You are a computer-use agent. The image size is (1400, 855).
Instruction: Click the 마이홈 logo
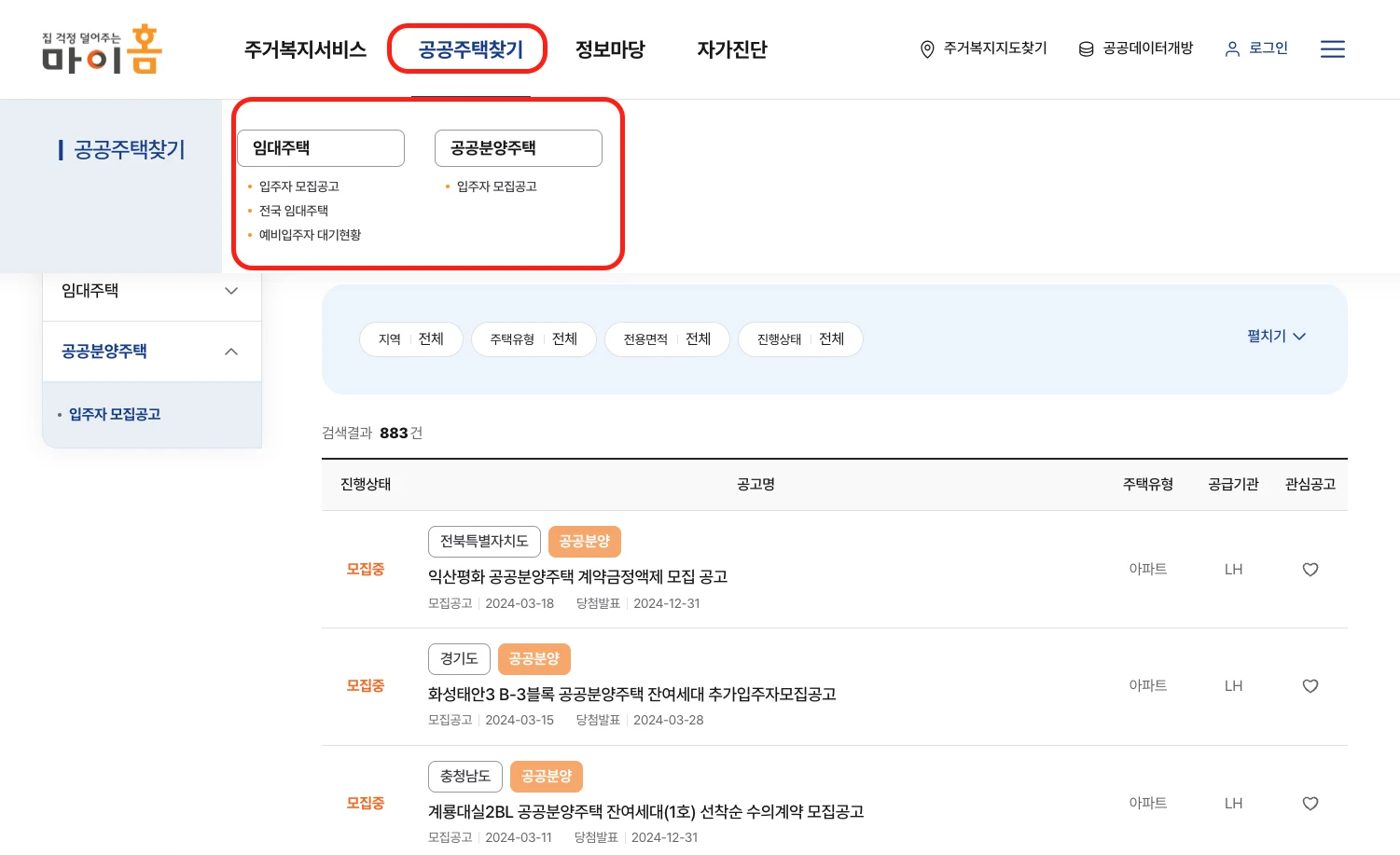[x=102, y=49]
